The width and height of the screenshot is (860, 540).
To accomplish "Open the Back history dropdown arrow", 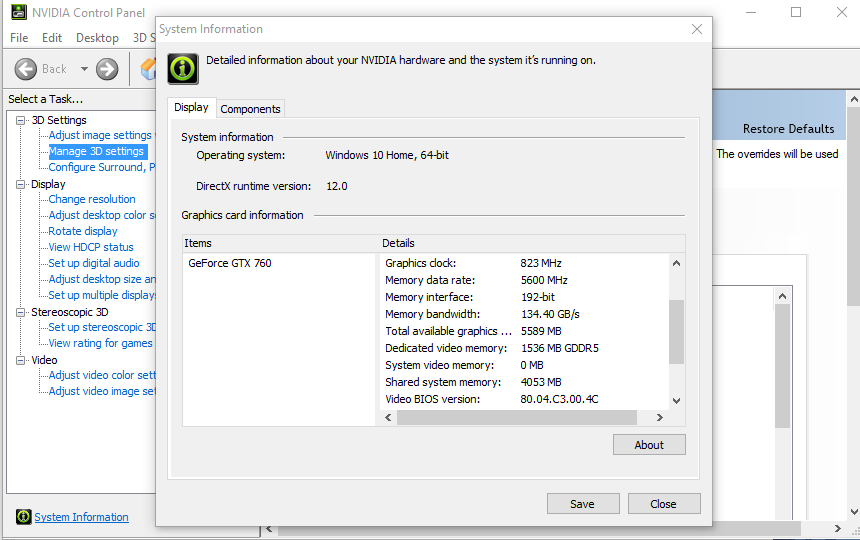I will click(x=84, y=69).
